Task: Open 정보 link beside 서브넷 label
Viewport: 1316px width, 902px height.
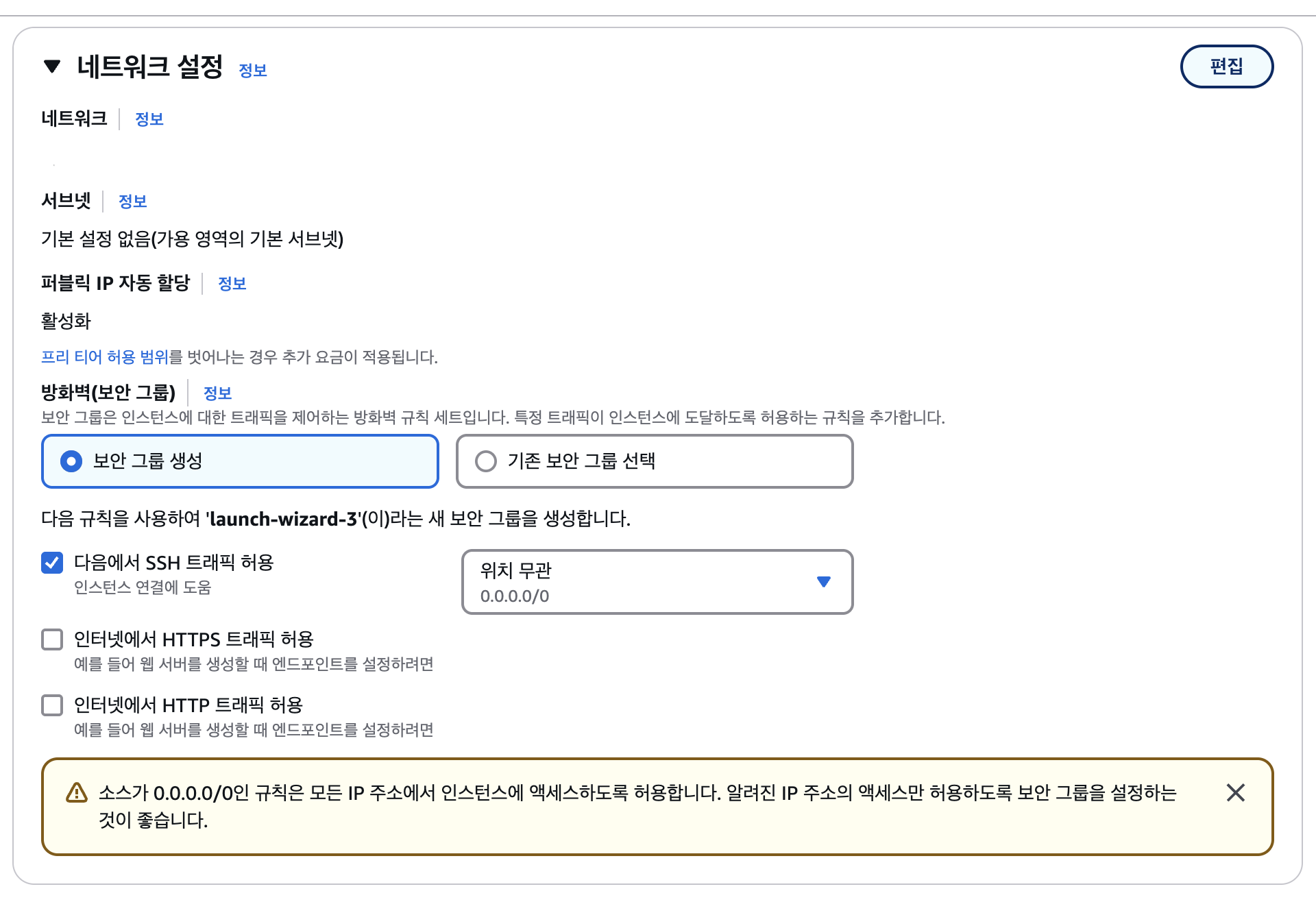Action: coord(132,202)
